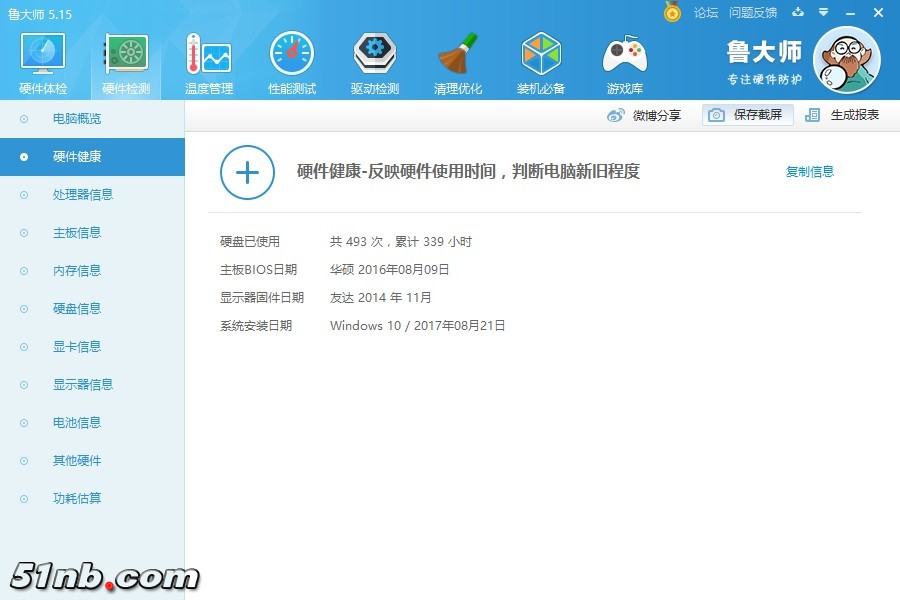This screenshot has width=900, height=600.
Task: Open the 性能测试 speedometer icon
Action: point(292,56)
